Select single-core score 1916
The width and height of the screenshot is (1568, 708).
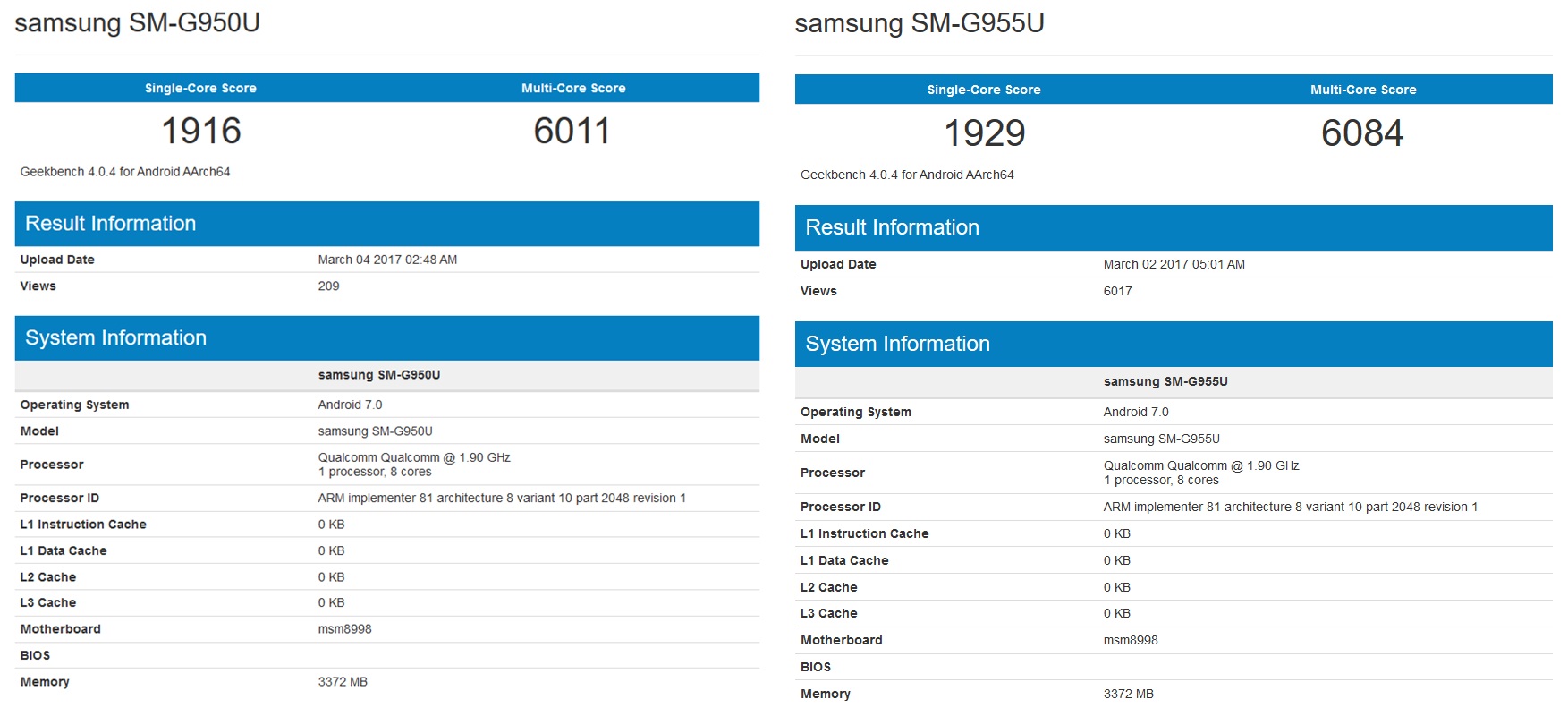click(x=201, y=131)
